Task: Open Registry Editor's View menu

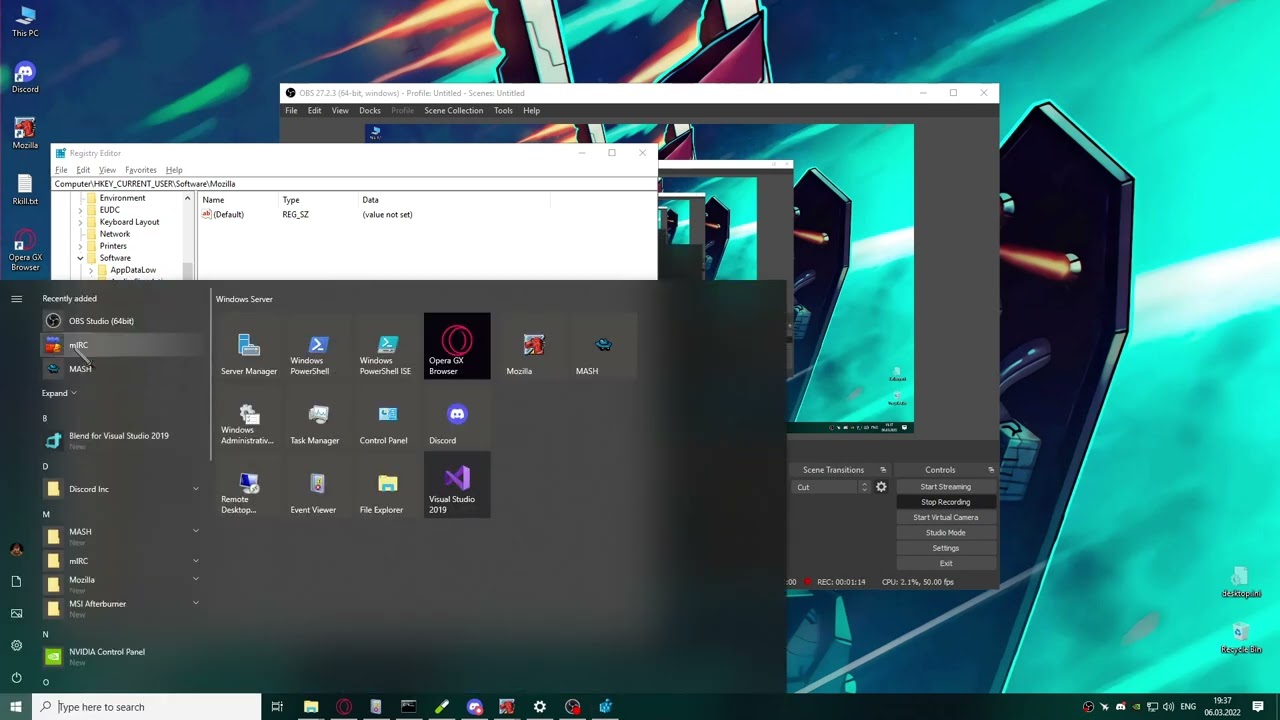Action: coord(107,170)
